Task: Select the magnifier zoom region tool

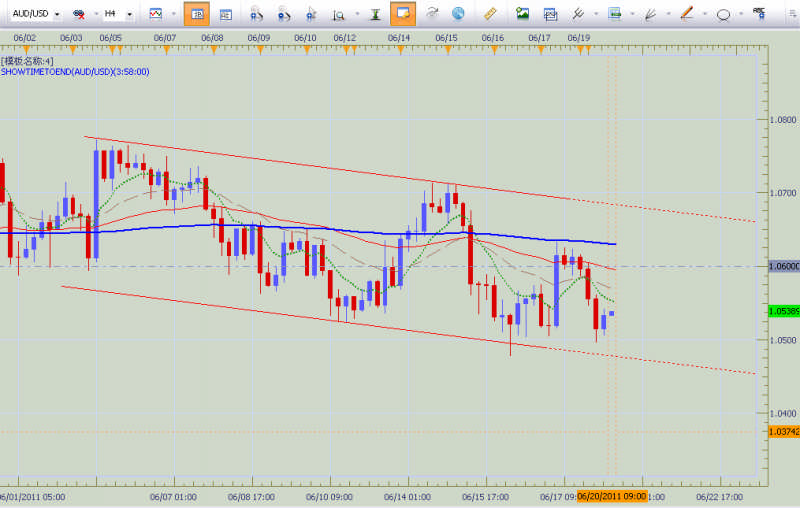Action: pyautogui.click(x=338, y=15)
